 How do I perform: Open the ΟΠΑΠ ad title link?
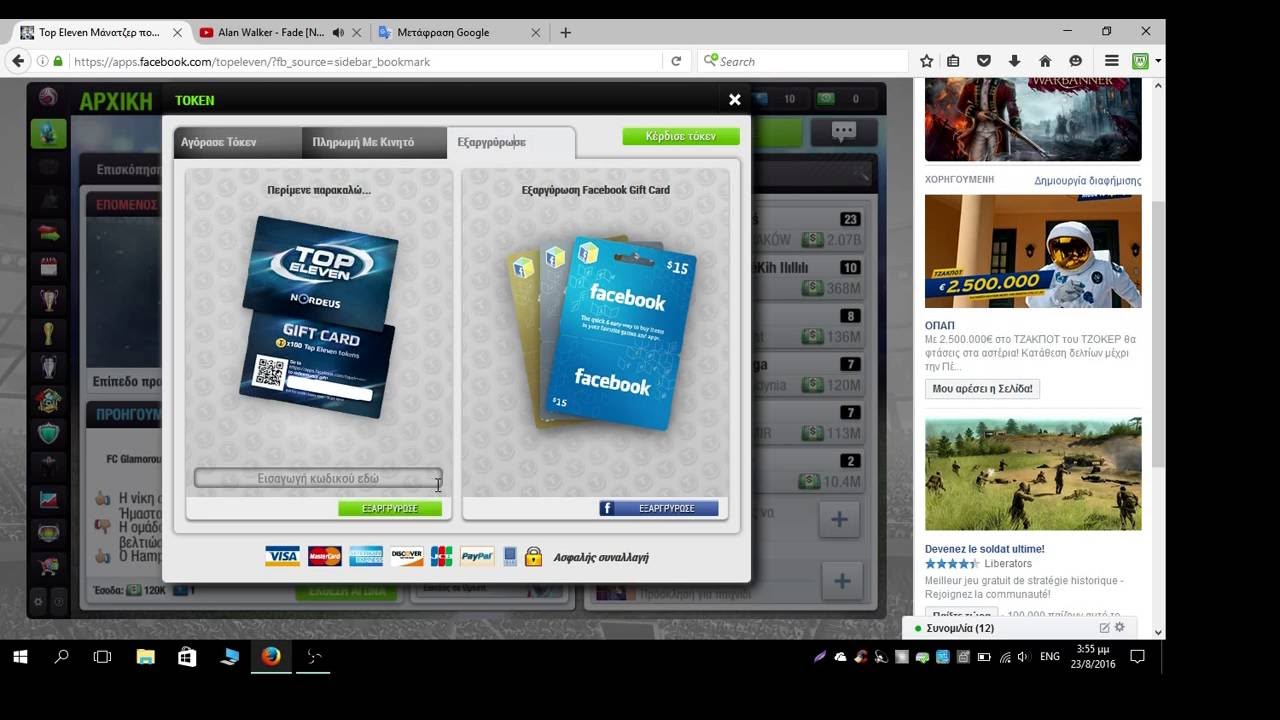[x=940, y=325]
